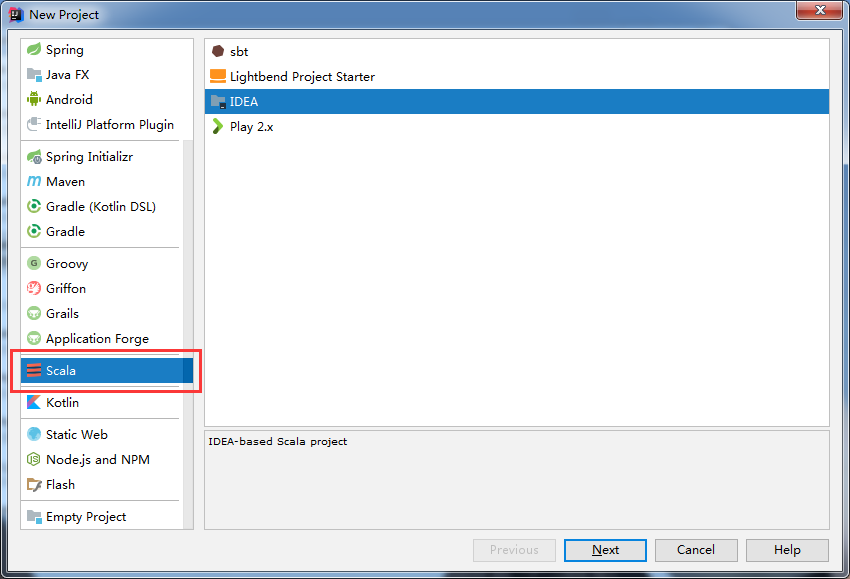Viewport: 850px width, 579px height.
Task: Open Help for New Project
Action: 787,550
